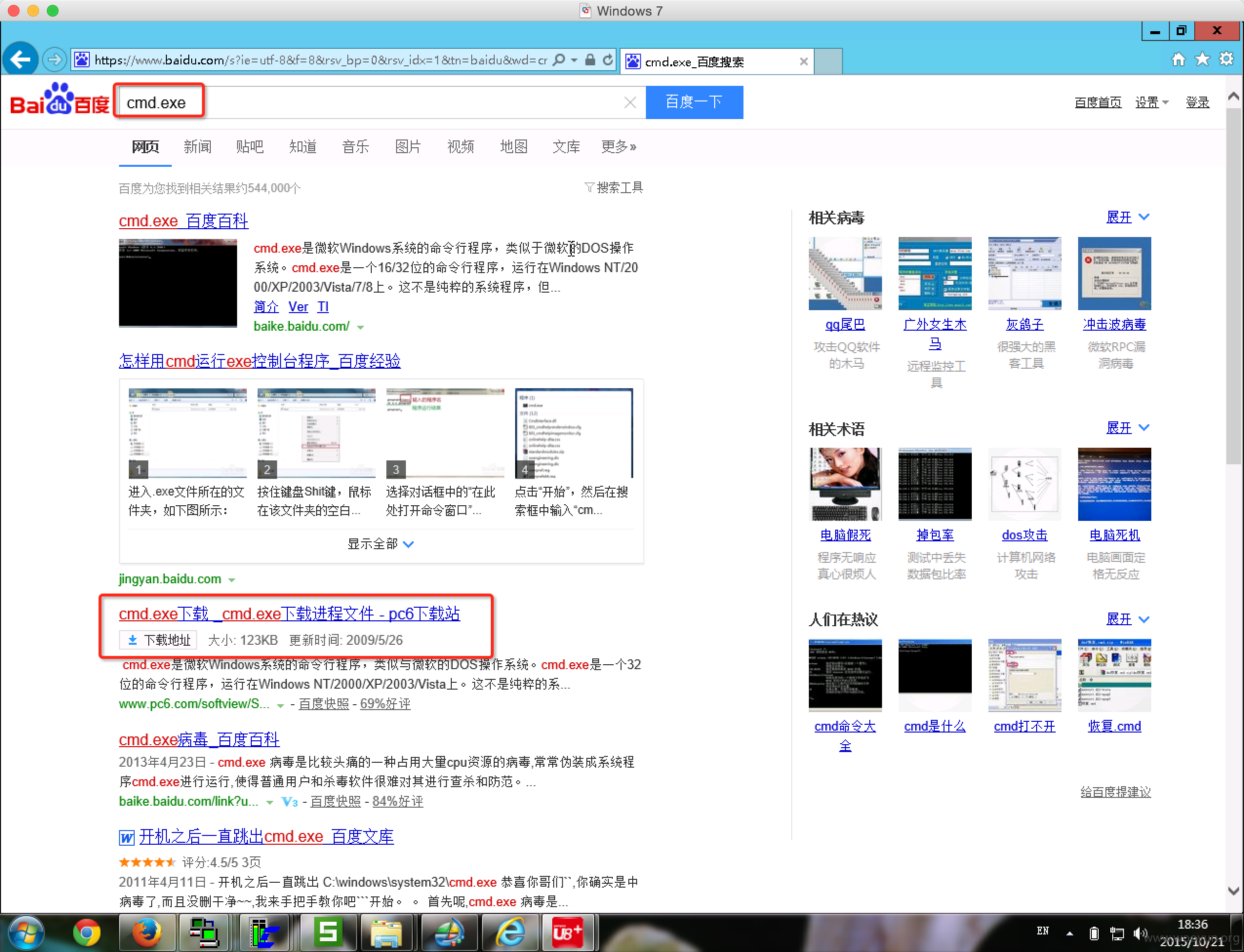The width and height of the screenshot is (1244, 952).
Task: Open a new blank IE tab
Action: [828, 61]
